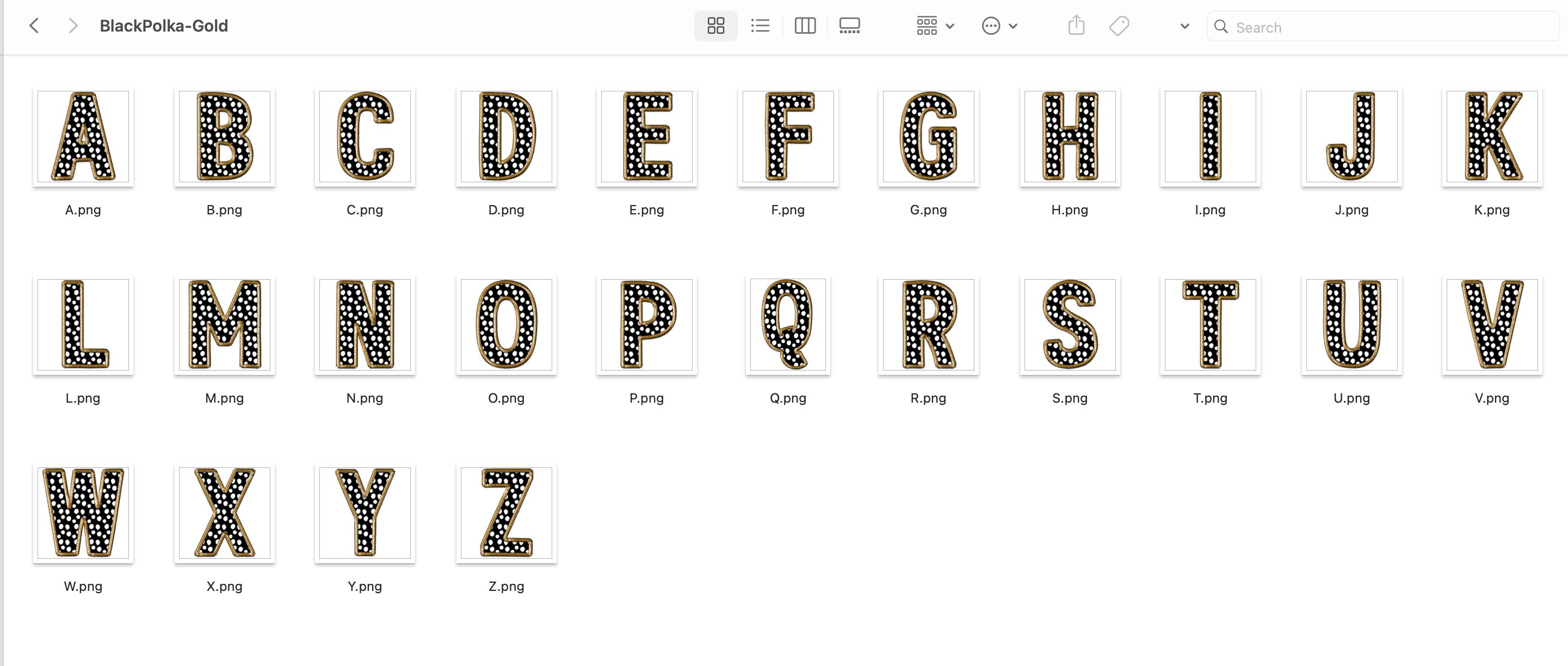Image resolution: width=1568 pixels, height=666 pixels.
Task: Click the U.png file name
Action: (x=1352, y=398)
